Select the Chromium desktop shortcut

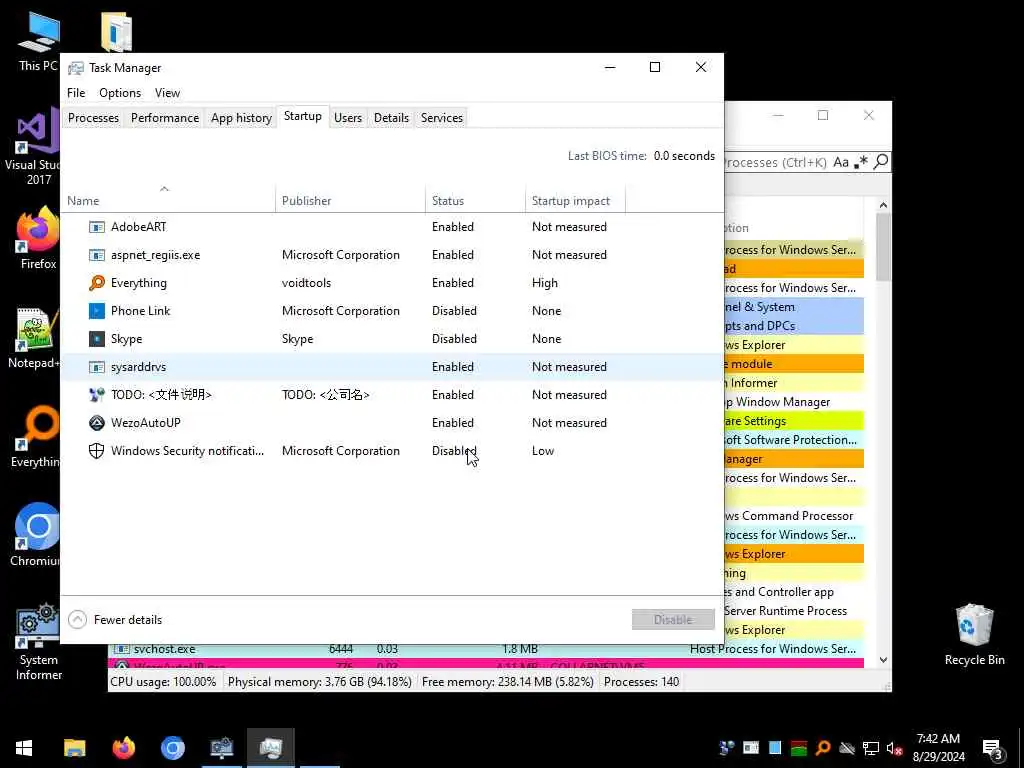36,536
